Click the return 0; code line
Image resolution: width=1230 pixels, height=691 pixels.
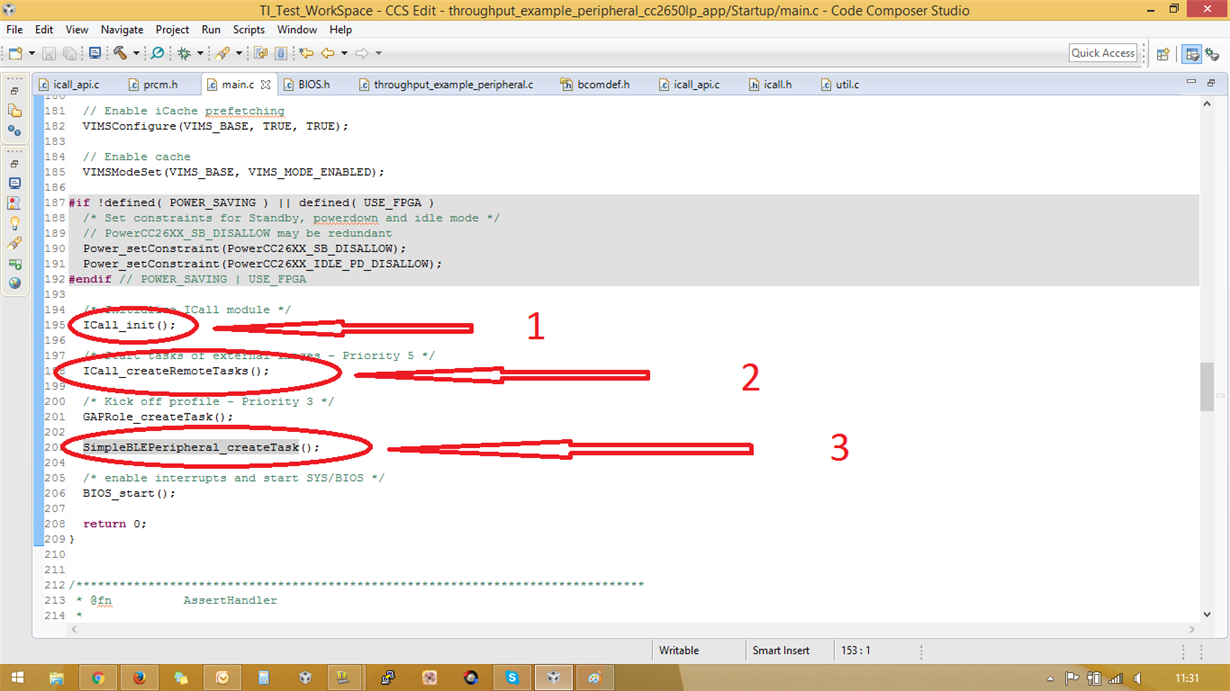point(114,524)
